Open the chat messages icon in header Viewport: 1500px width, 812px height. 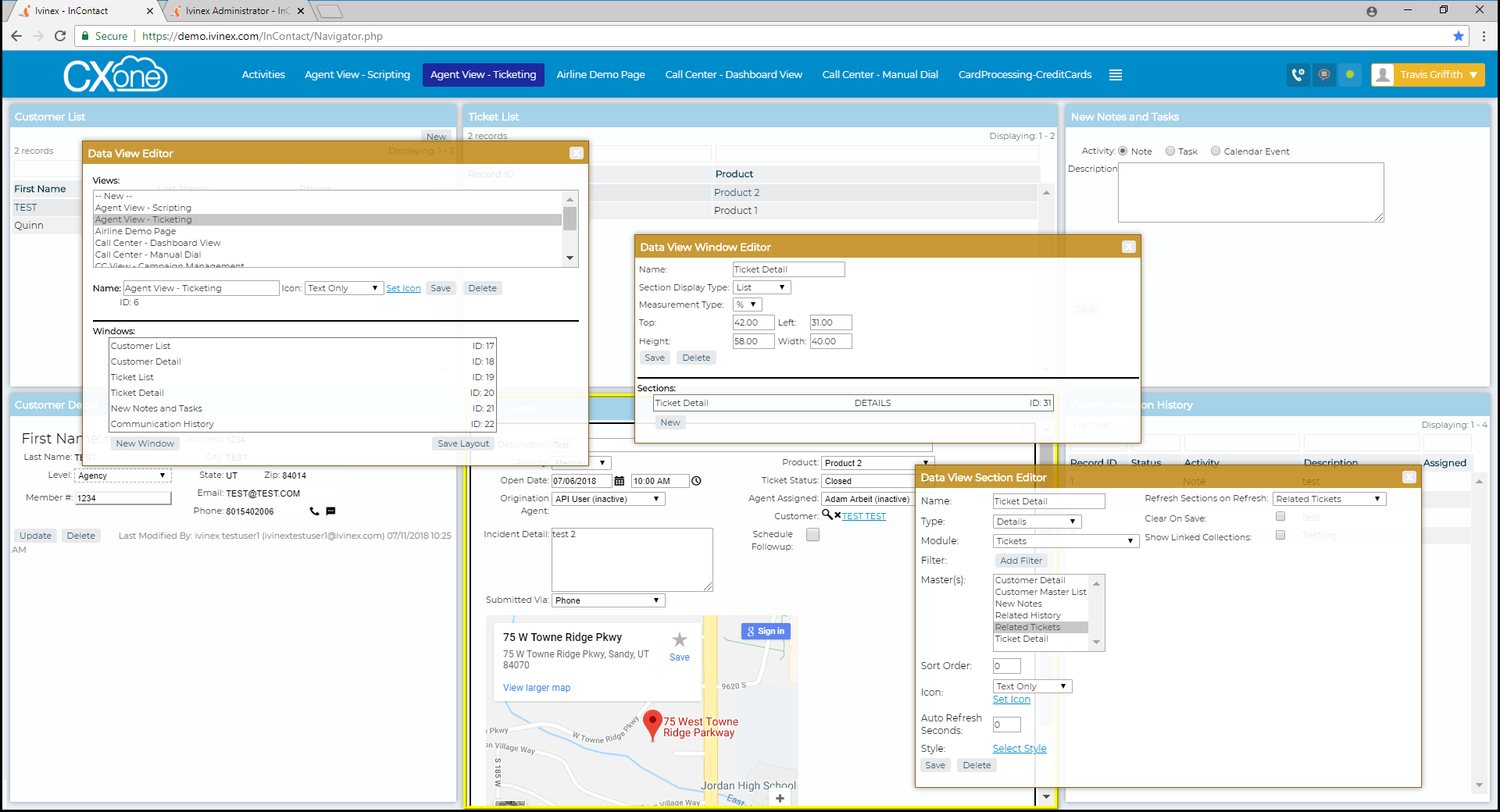(x=1323, y=75)
